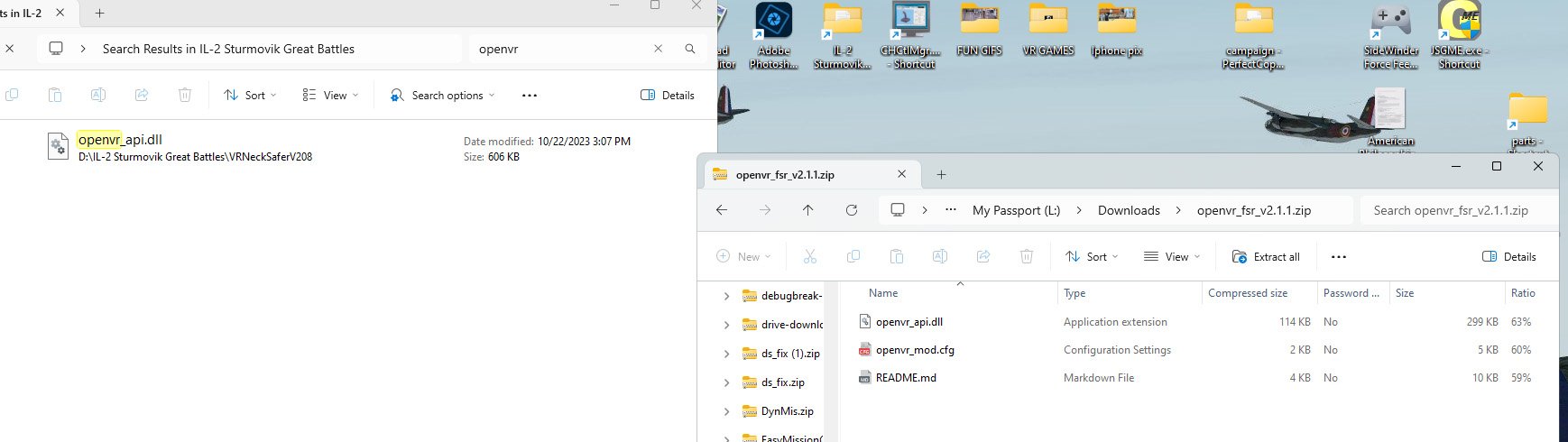Click Delete in the search results toolbar
The image size is (1568, 442).
pos(185,95)
